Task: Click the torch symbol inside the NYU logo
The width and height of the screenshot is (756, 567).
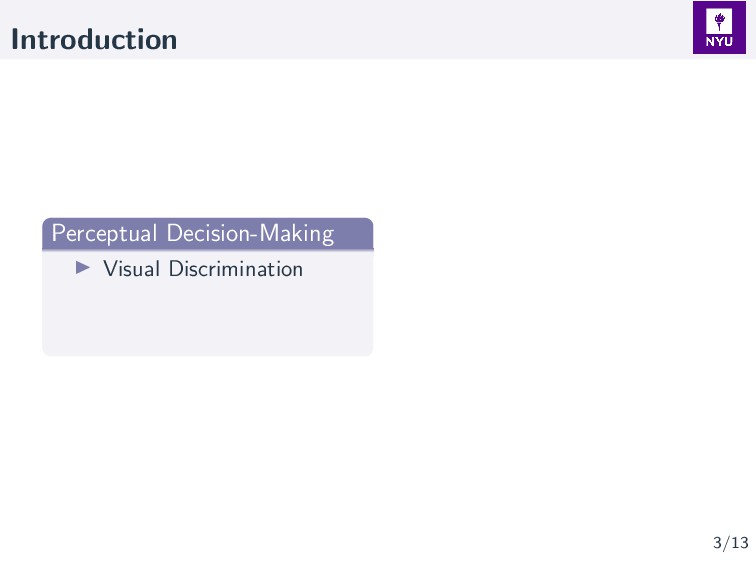Action: [x=719, y=21]
